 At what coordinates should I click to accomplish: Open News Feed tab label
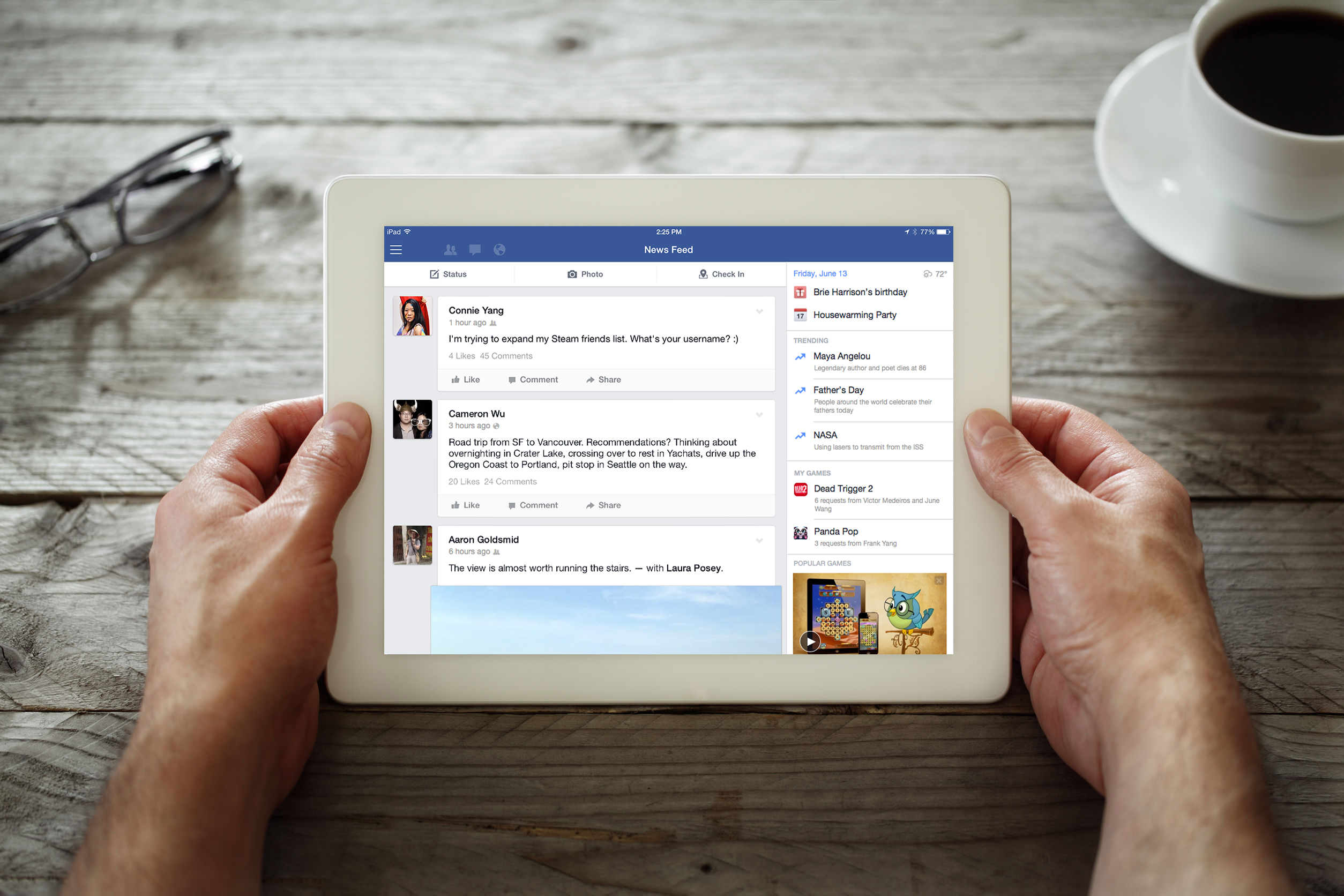671,249
